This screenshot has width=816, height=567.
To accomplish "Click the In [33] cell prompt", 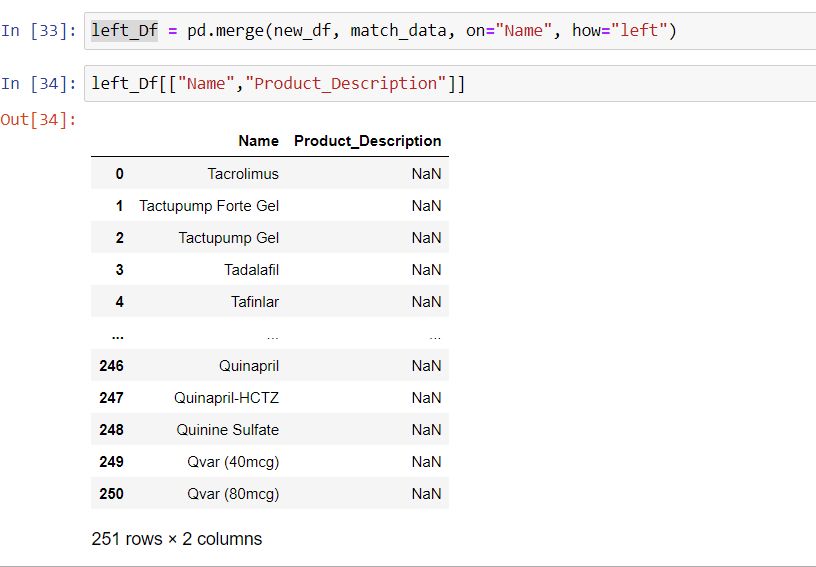I will [38, 31].
